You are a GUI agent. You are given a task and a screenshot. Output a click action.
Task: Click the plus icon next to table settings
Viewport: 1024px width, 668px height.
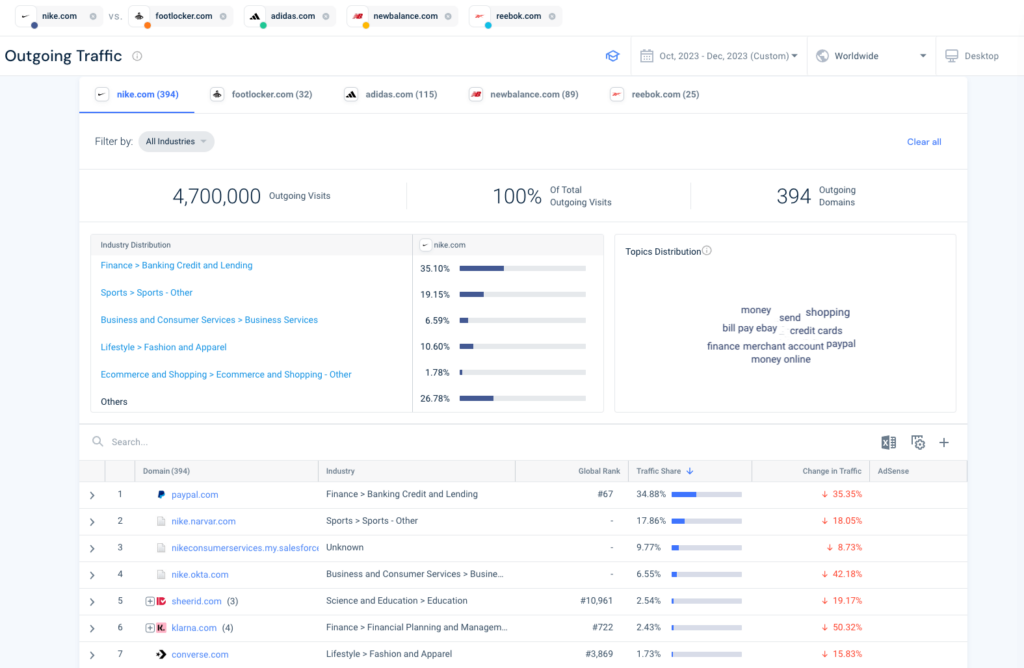pyautogui.click(x=943, y=442)
